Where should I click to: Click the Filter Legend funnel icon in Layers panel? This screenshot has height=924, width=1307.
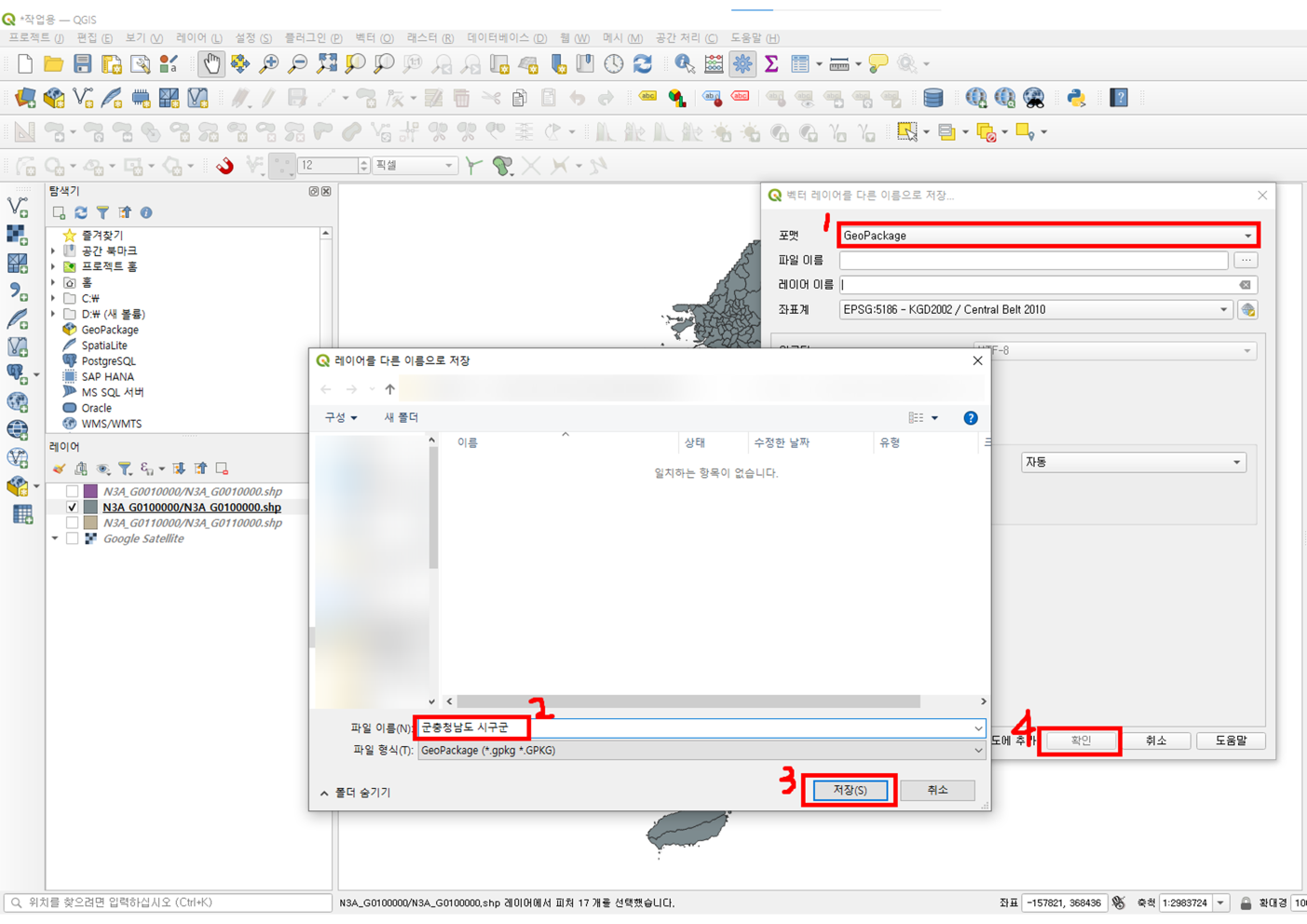125,469
